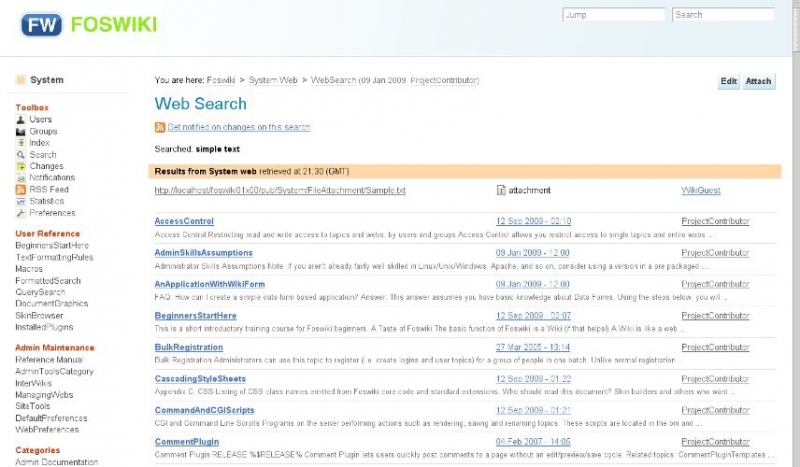
Task: Open Admin Documentation category link
Action: (56, 462)
